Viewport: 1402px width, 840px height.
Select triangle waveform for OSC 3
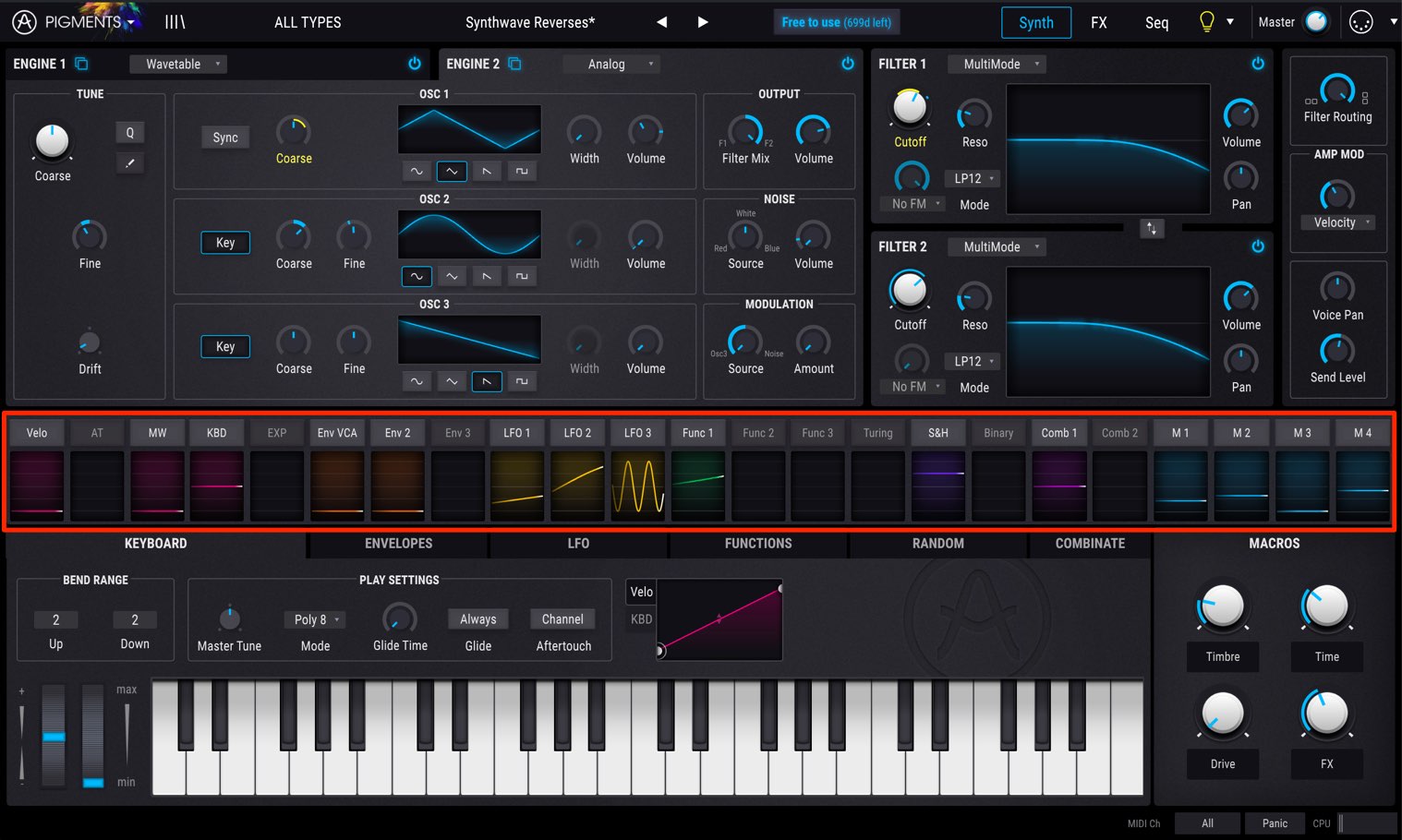click(x=452, y=381)
